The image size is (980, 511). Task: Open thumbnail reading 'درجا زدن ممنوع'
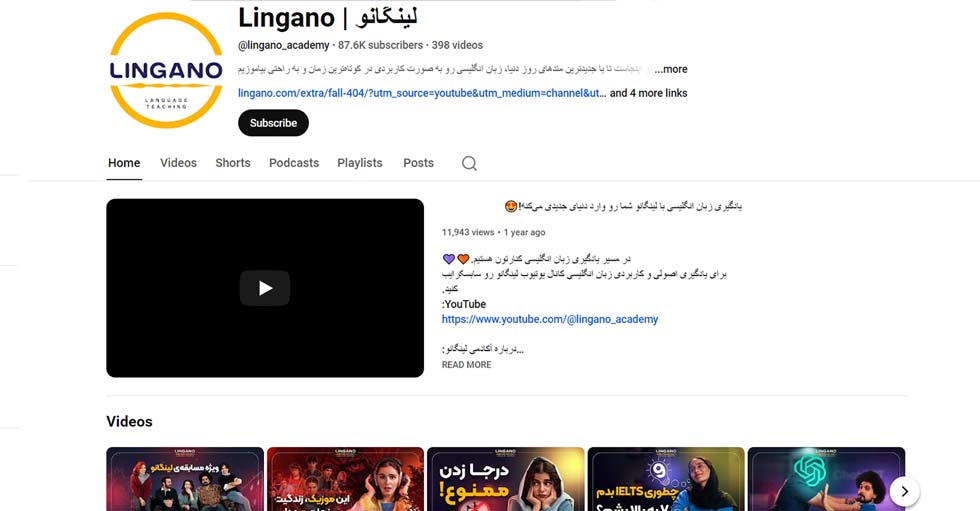pos(506,479)
